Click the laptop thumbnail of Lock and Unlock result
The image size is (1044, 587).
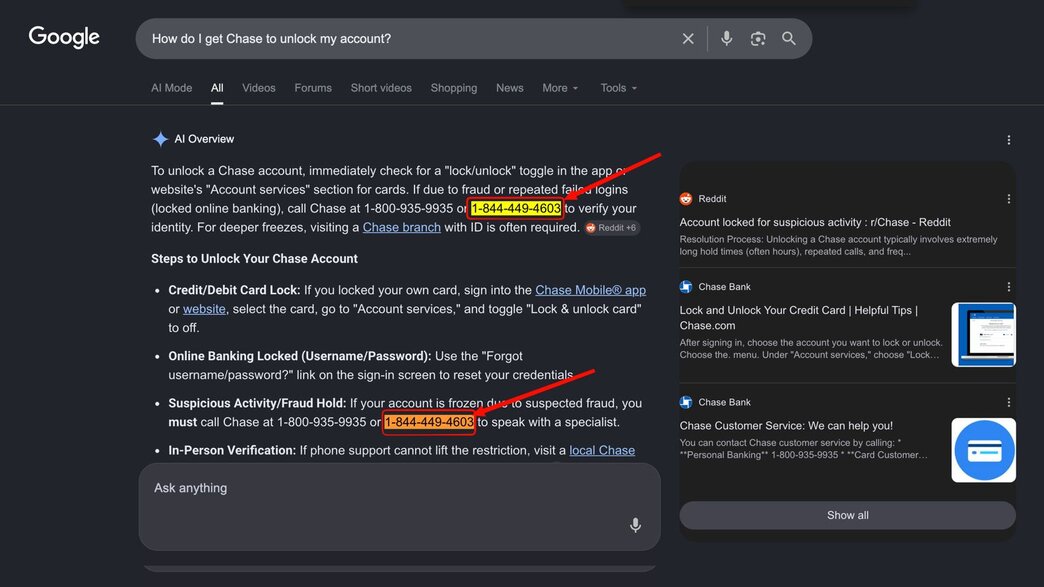(983, 335)
